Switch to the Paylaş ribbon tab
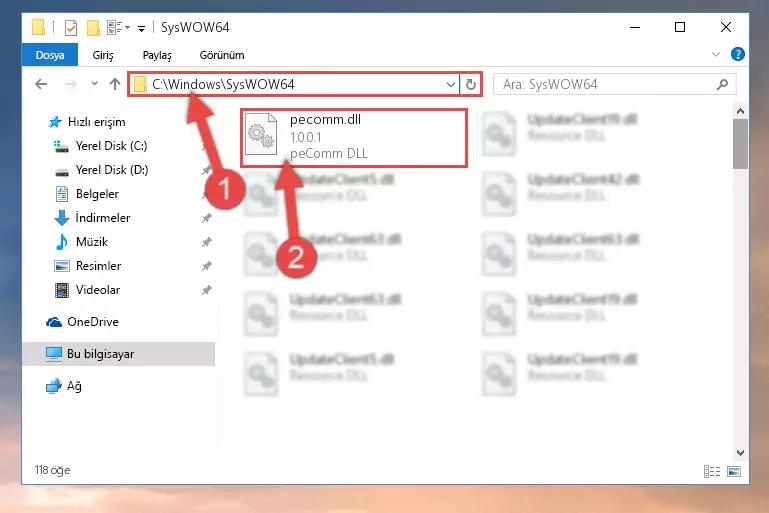The image size is (769, 513). [157, 55]
